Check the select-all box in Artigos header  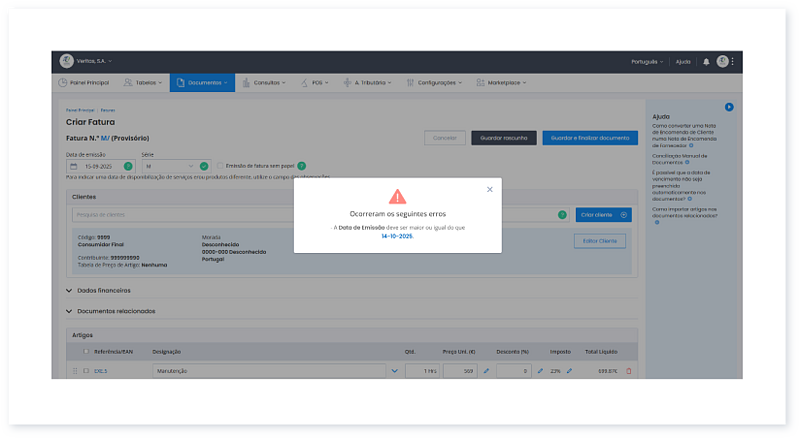[x=85, y=352]
